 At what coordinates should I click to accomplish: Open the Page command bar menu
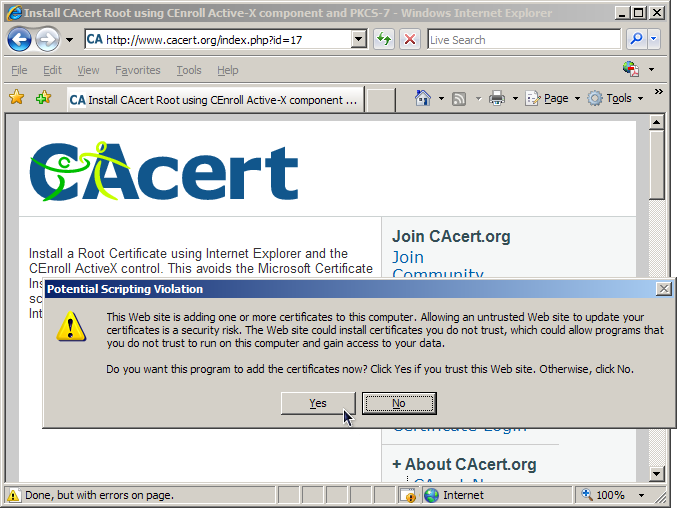click(x=553, y=98)
